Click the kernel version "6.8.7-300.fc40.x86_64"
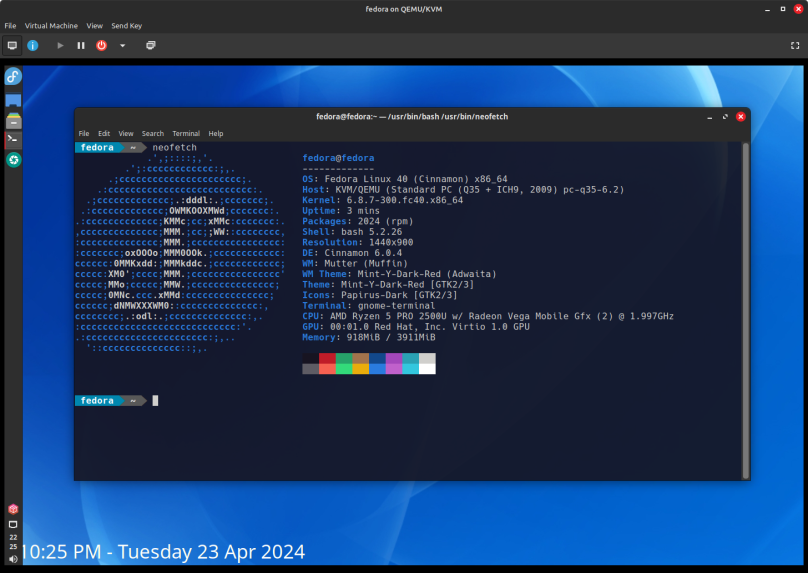Screen dimensions: 808x573 tap(405, 200)
